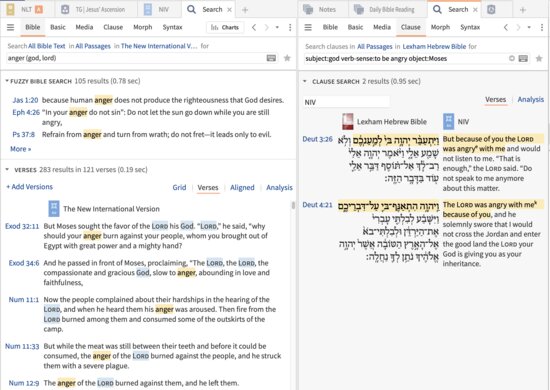Go back in right search history

(506, 27)
